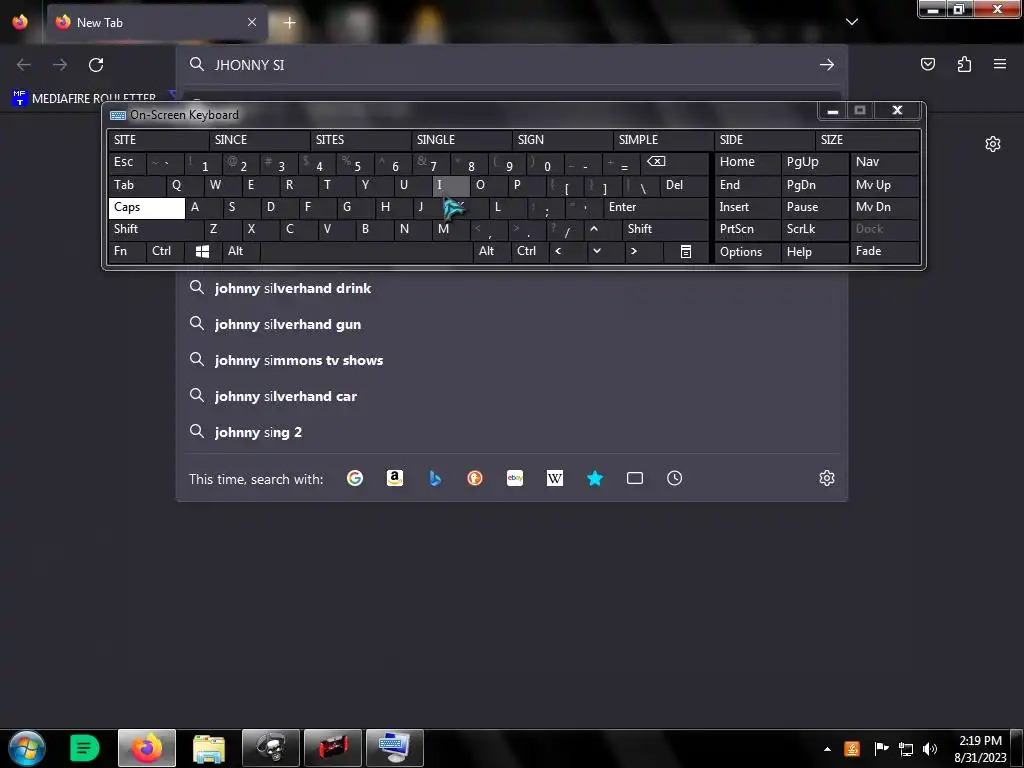Screen dimensions: 1024x768
Task: Select suggestion johnny sing 2
Action: [x=512, y=432]
